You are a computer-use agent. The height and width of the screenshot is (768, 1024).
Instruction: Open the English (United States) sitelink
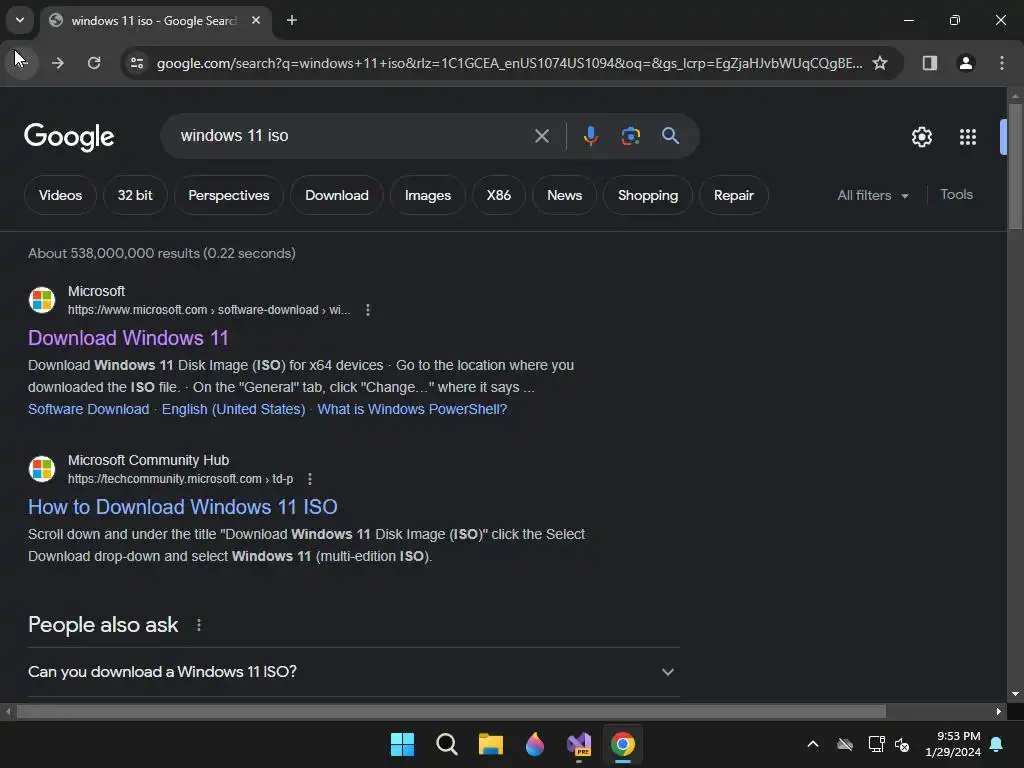pos(233,409)
